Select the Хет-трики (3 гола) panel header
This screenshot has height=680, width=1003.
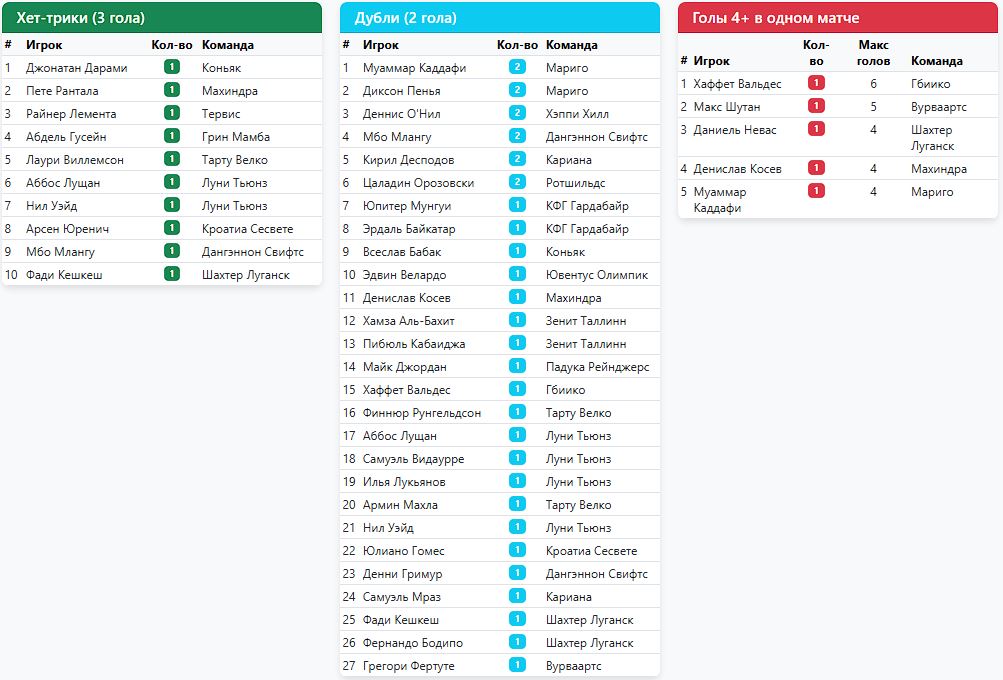(x=162, y=18)
